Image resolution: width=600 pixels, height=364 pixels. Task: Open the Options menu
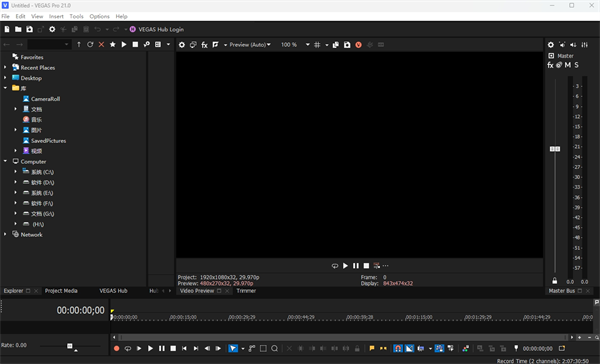pos(99,16)
